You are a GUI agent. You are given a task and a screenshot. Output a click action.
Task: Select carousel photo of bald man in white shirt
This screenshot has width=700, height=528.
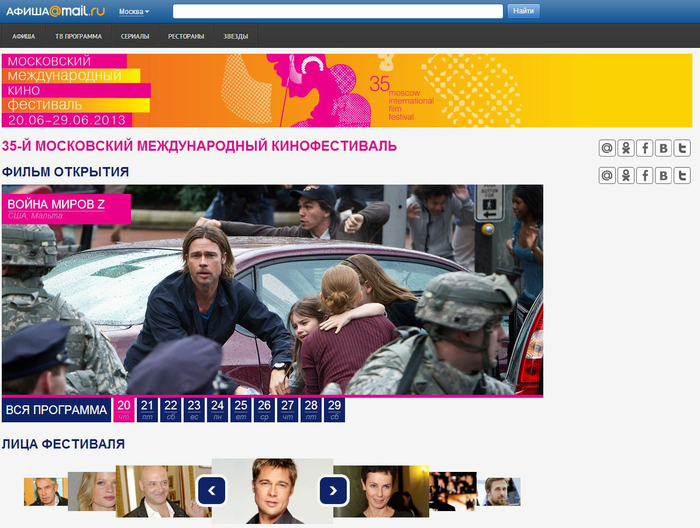(x=156, y=491)
